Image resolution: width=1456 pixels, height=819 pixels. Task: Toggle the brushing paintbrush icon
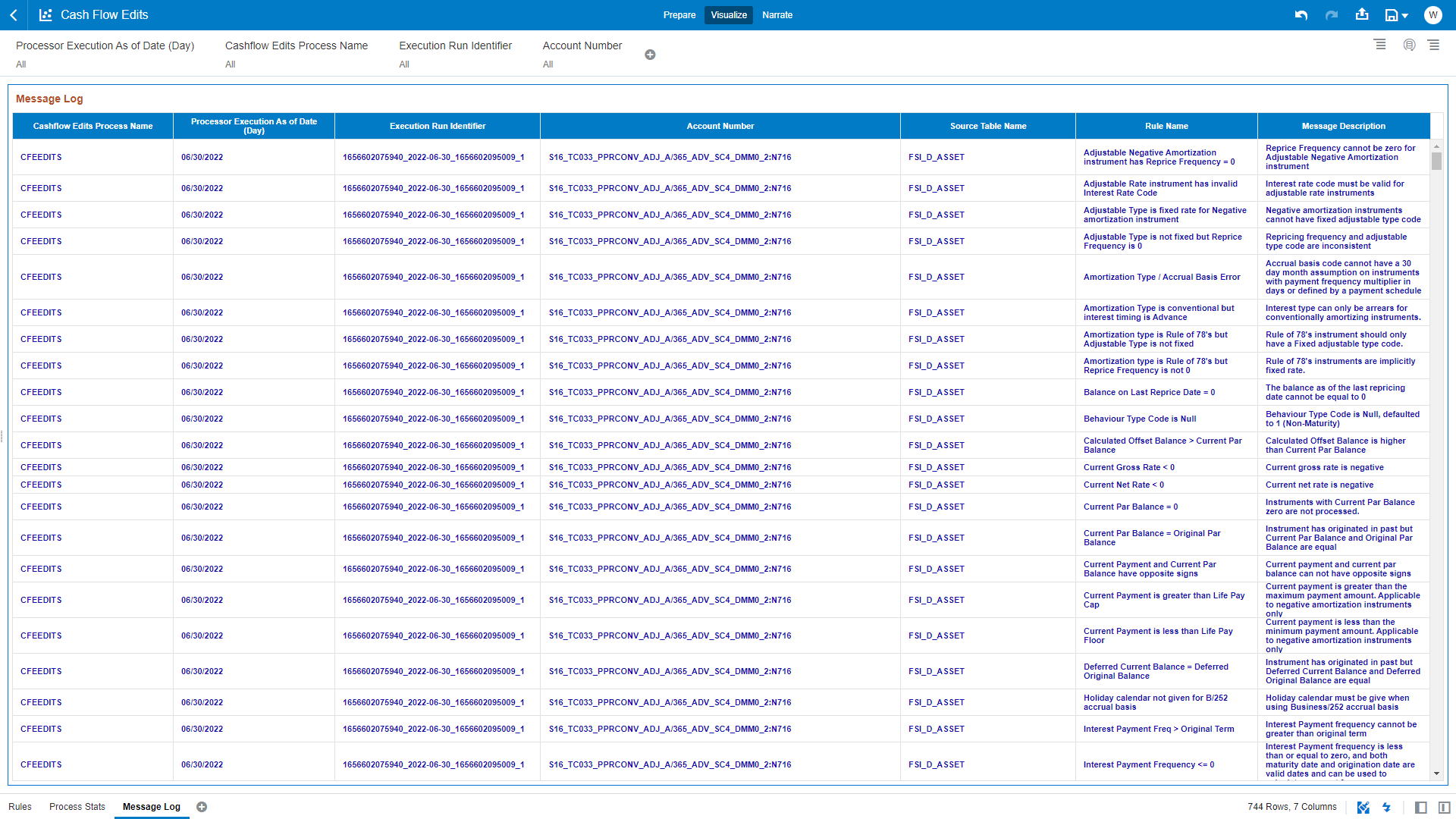click(1363, 808)
